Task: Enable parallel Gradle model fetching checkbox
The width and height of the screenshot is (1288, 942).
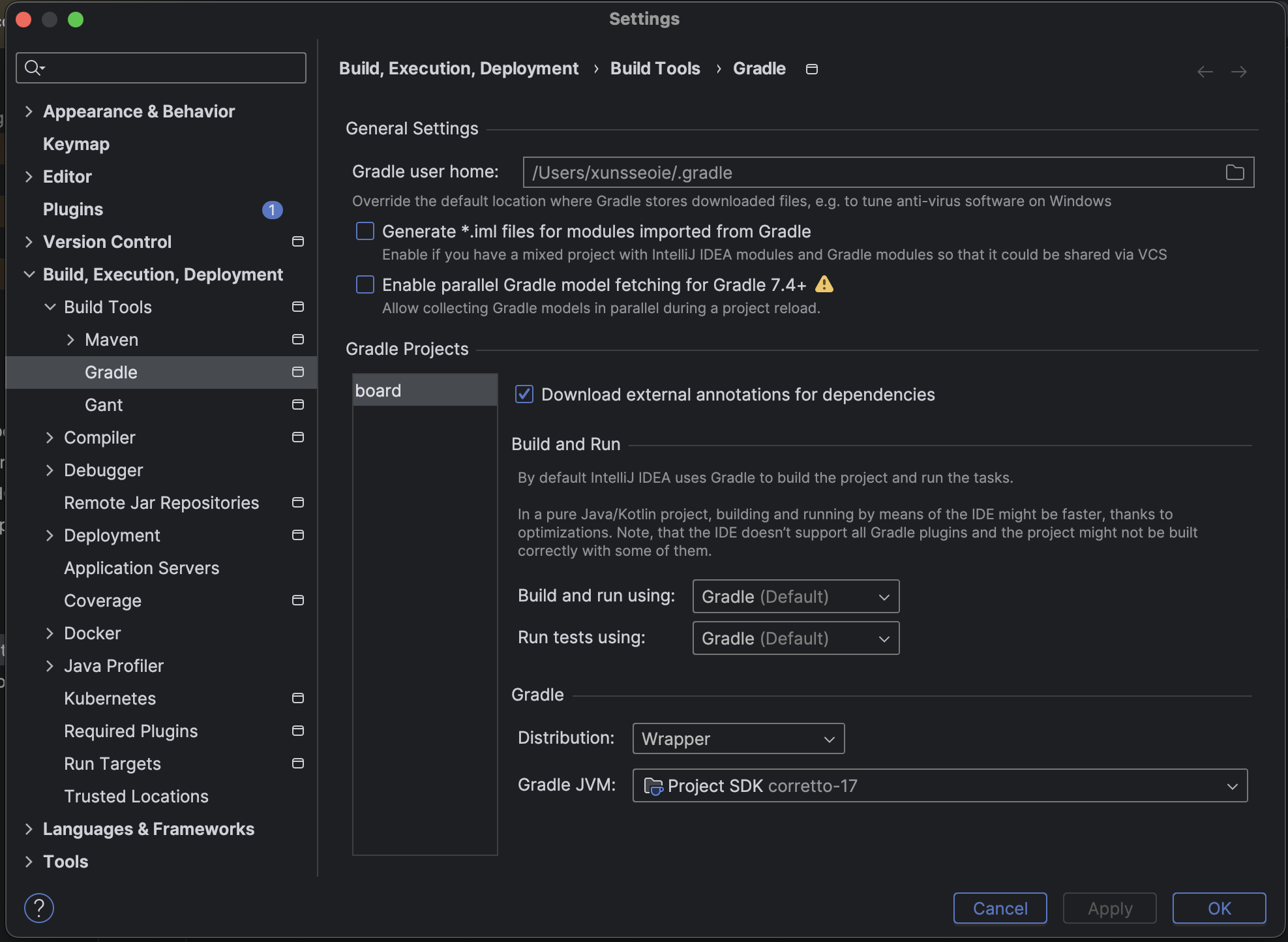Action: coord(365,284)
